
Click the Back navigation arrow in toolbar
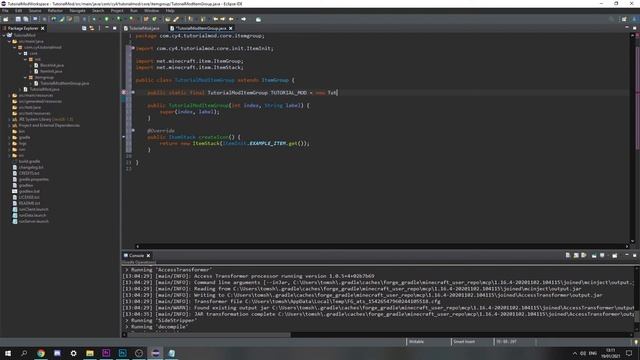tap(231, 19)
